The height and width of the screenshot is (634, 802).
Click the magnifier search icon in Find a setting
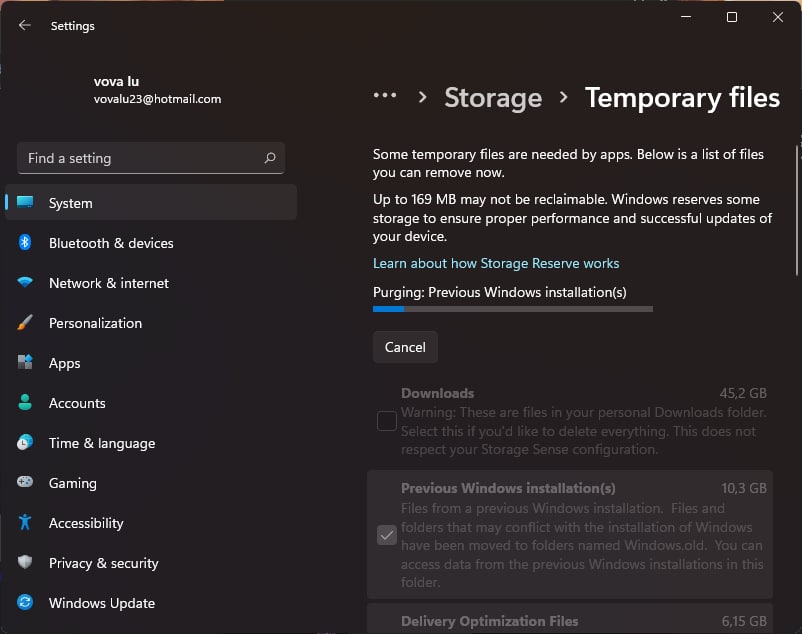click(x=270, y=158)
